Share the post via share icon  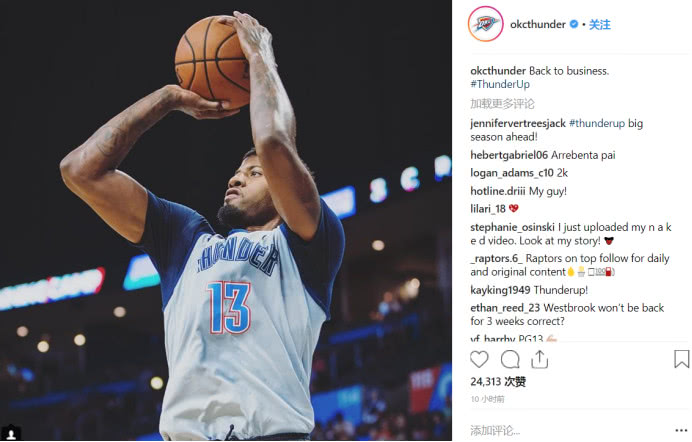pyautogui.click(x=539, y=360)
